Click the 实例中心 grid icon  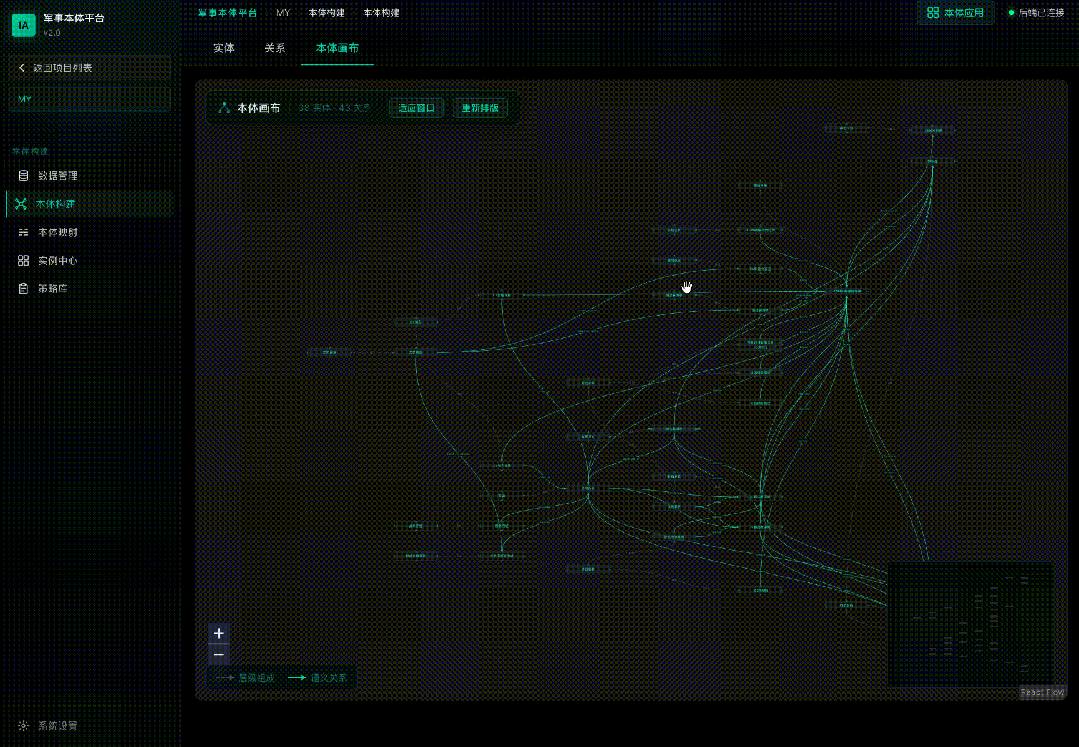[23, 261]
